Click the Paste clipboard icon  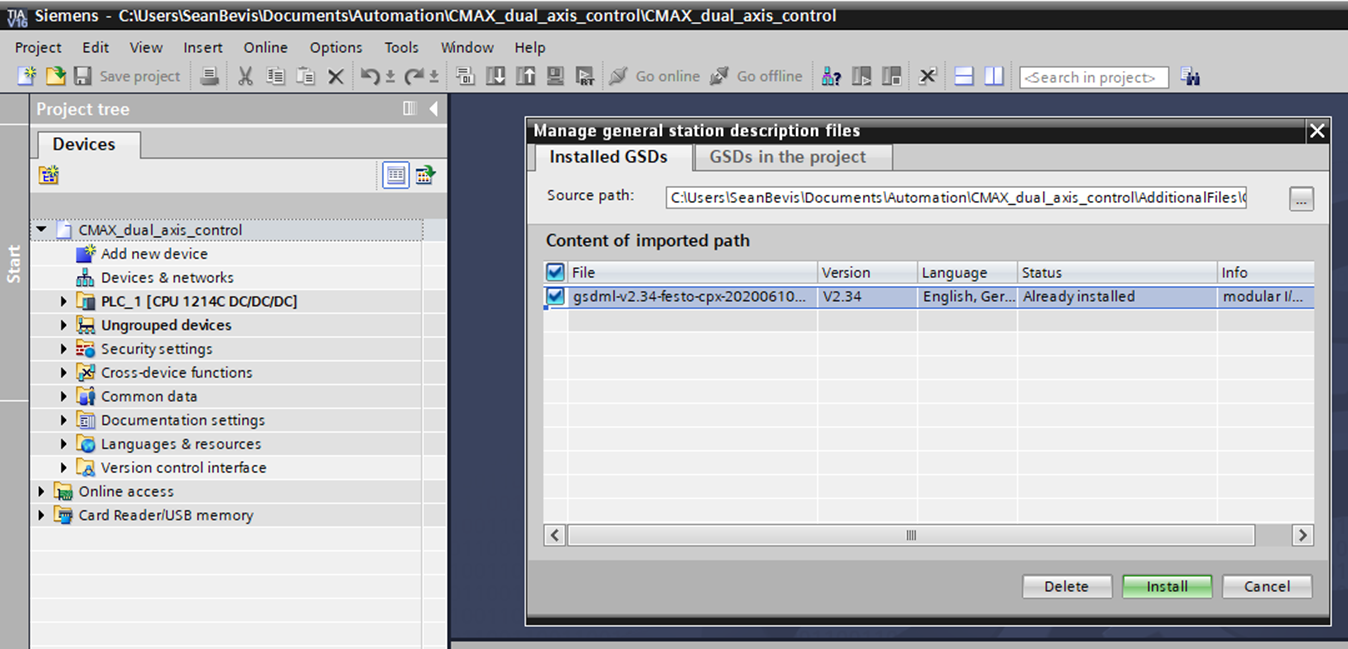(x=306, y=76)
